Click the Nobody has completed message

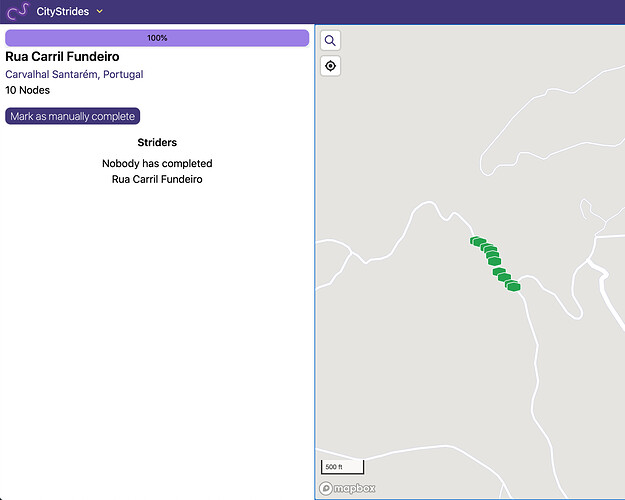(157, 171)
